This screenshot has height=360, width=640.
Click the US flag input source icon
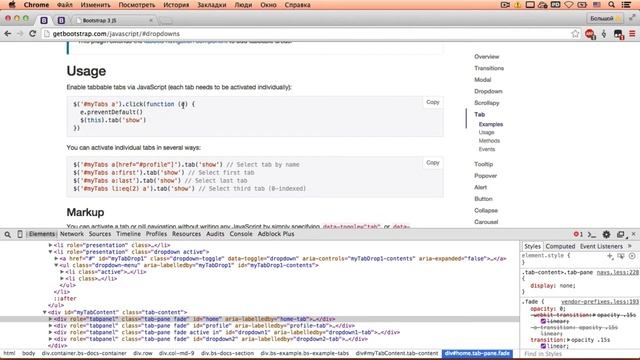(x=597, y=5)
